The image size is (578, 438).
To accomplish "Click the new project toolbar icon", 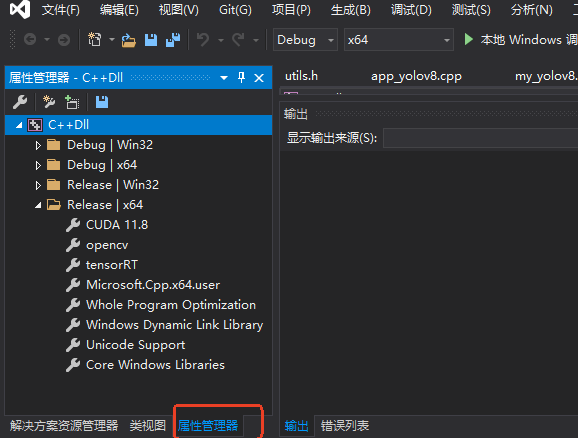I will tap(94, 39).
